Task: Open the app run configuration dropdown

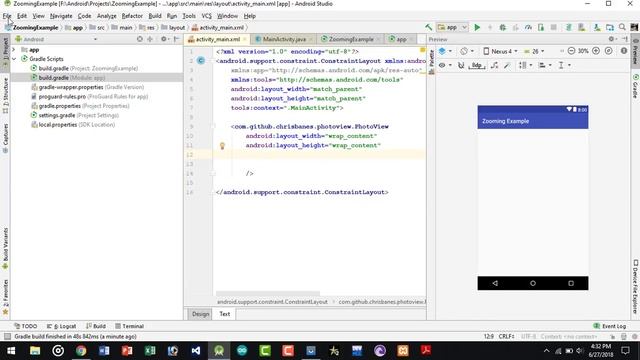Action: 452,27
